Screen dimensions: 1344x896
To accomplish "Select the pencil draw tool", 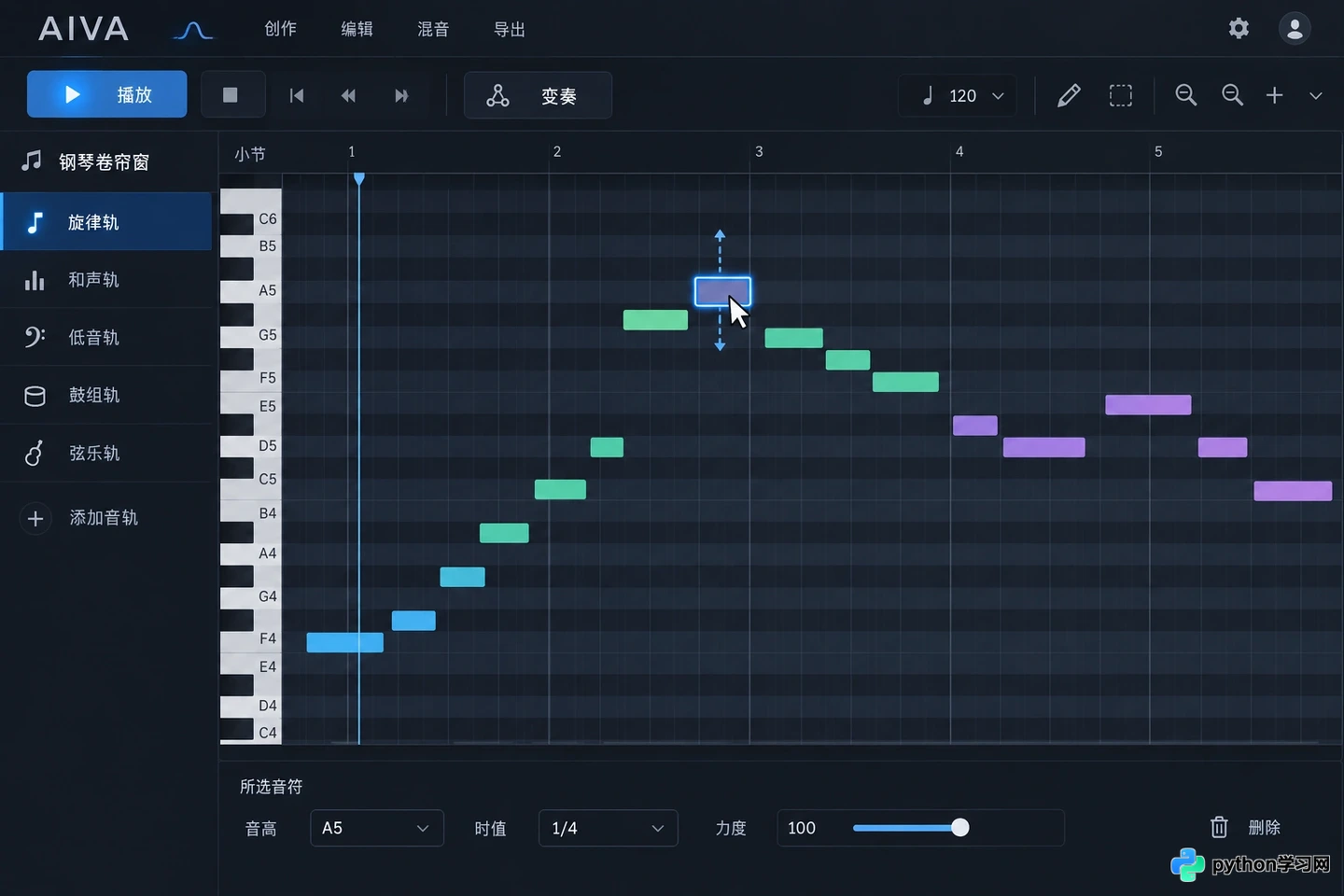I will click(1069, 95).
